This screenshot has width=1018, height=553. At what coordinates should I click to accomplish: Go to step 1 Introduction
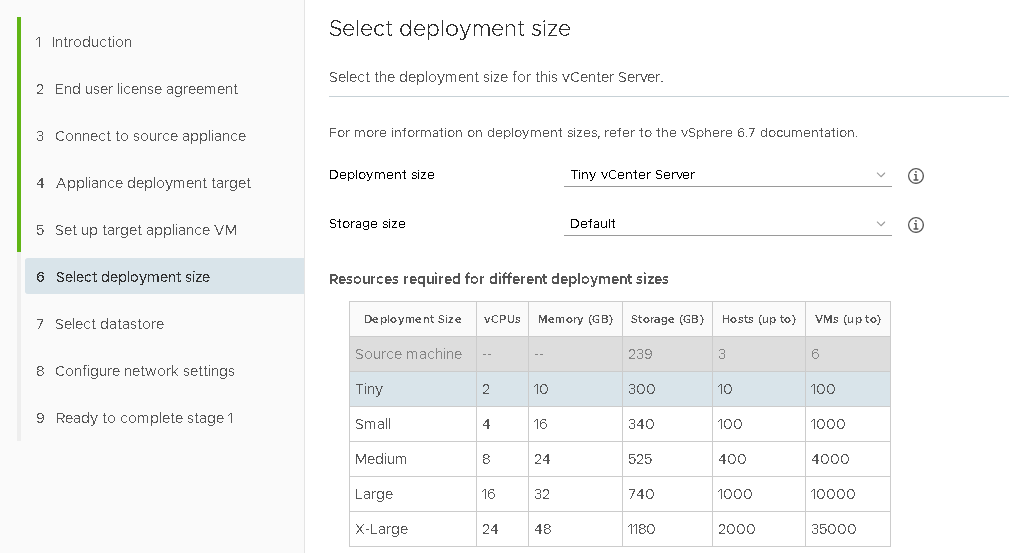(92, 42)
